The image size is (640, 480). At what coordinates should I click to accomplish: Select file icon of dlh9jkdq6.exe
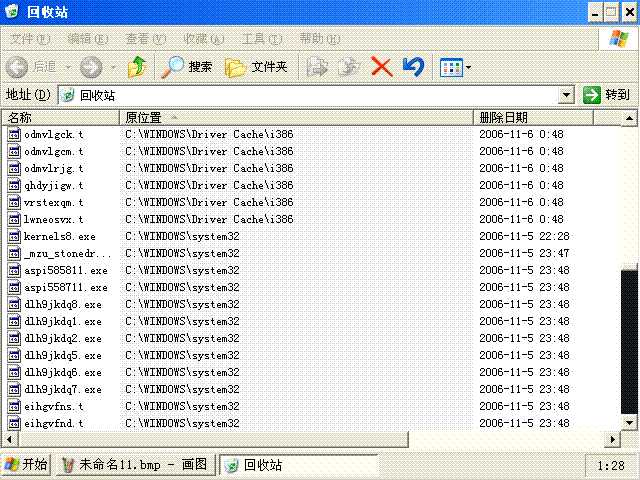14,372
